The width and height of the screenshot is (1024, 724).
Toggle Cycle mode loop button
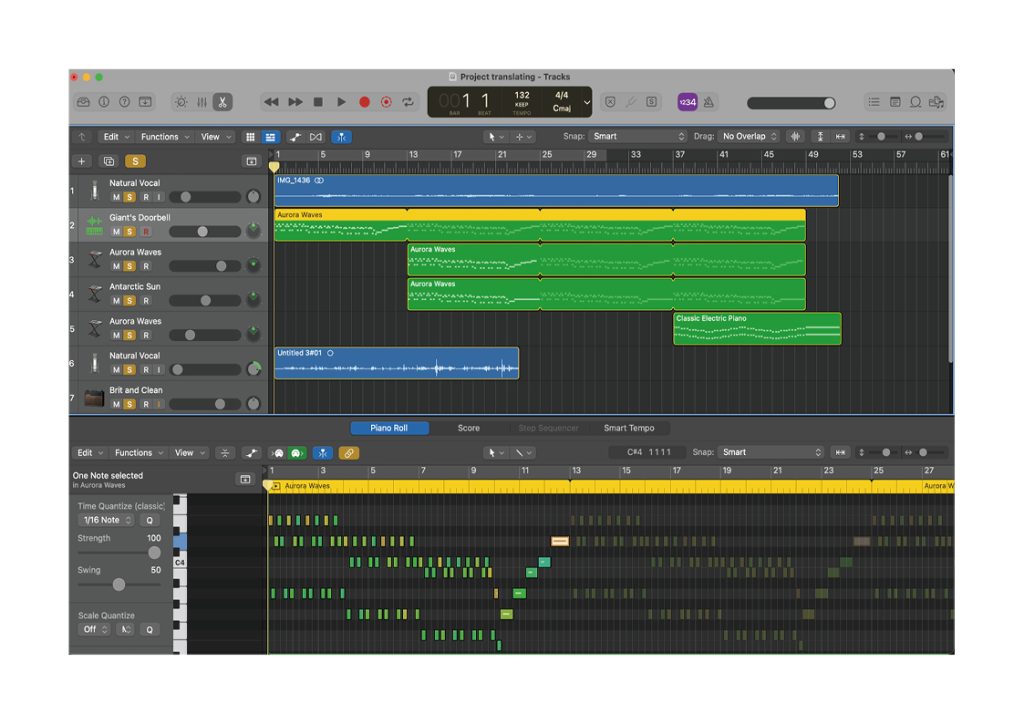tap(408, 102)
